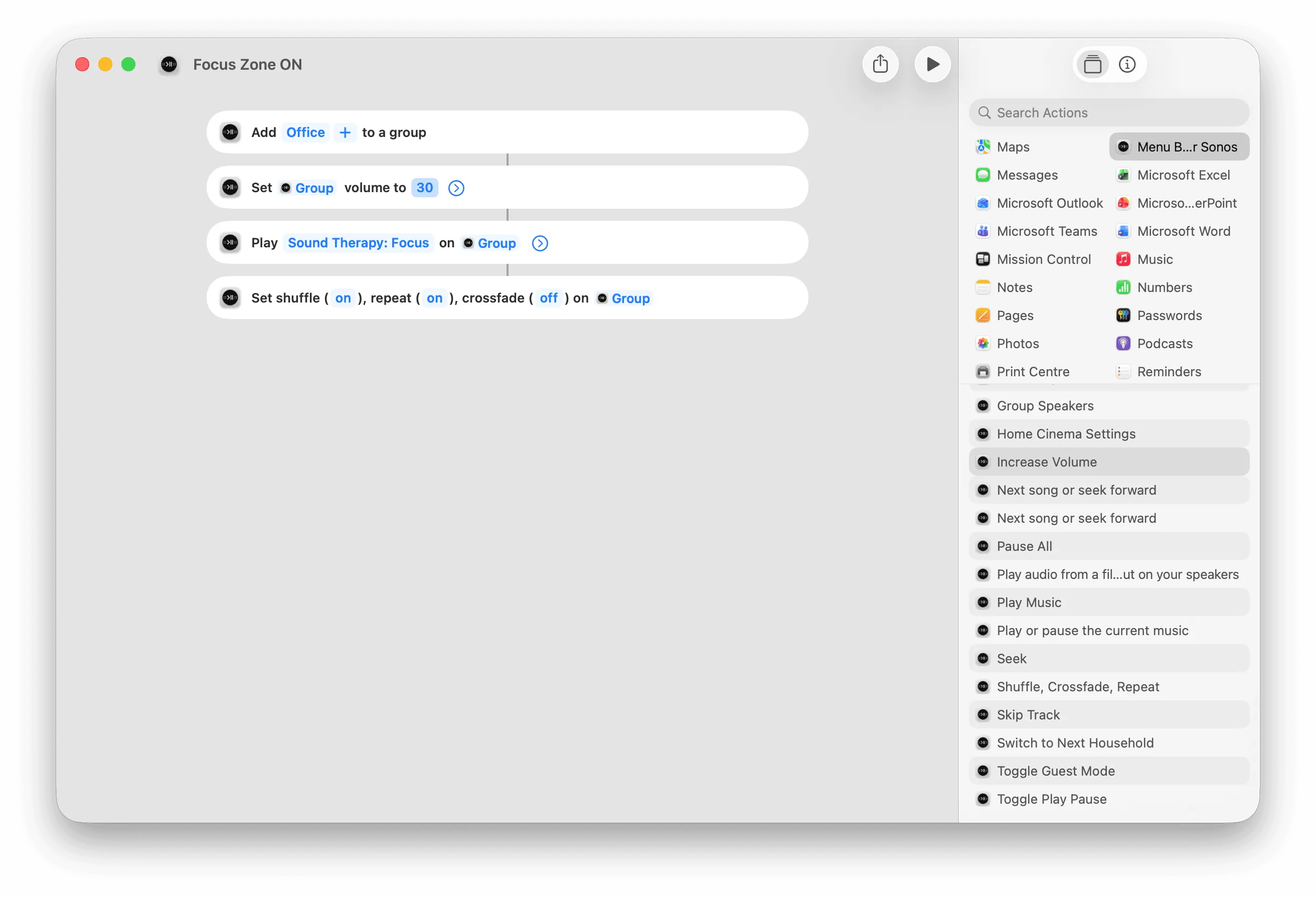Open the shortcut details info icon
This screenshot has height=897, width=1316.
tap(1127, 65)
